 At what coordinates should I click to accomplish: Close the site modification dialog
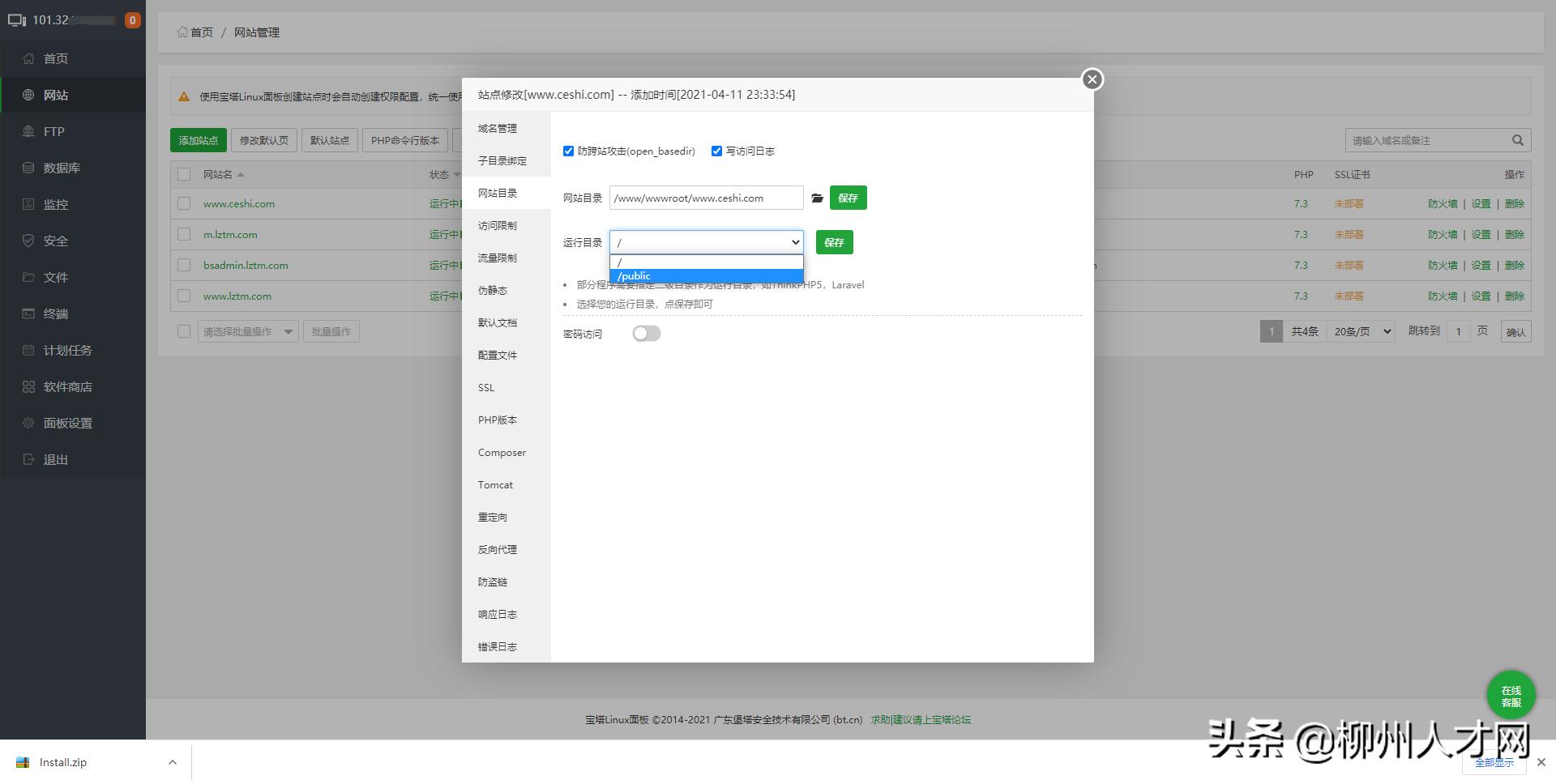click(x=1092, y=79)
